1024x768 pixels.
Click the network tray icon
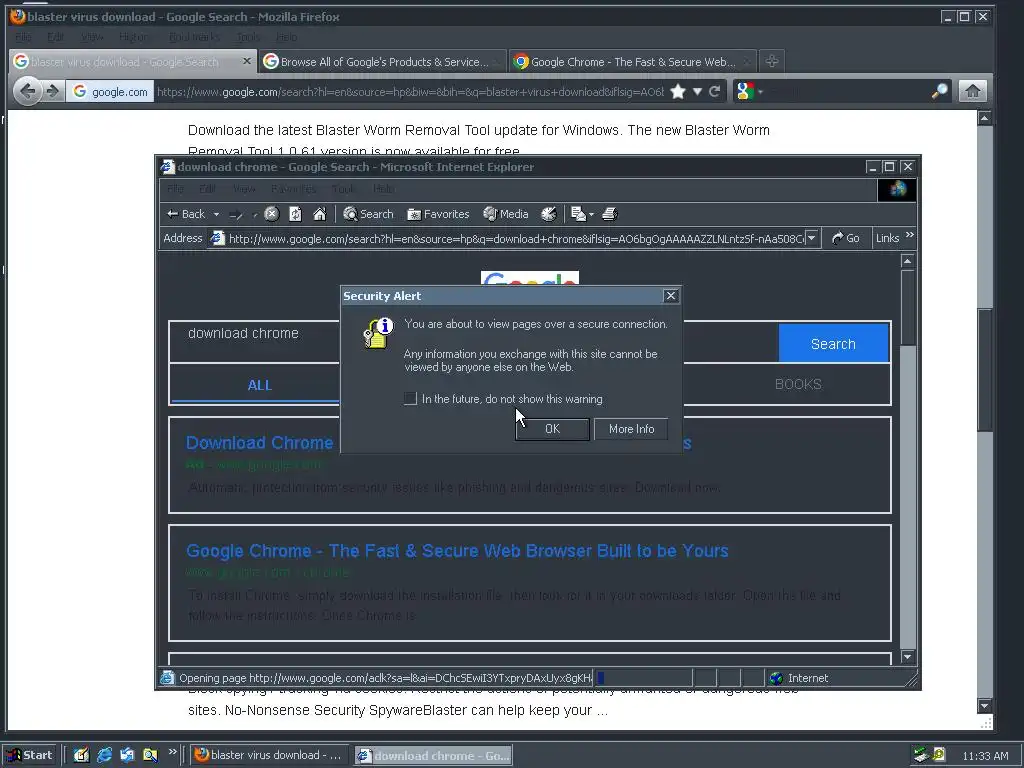pyautogui.click(x=921, y=755)
